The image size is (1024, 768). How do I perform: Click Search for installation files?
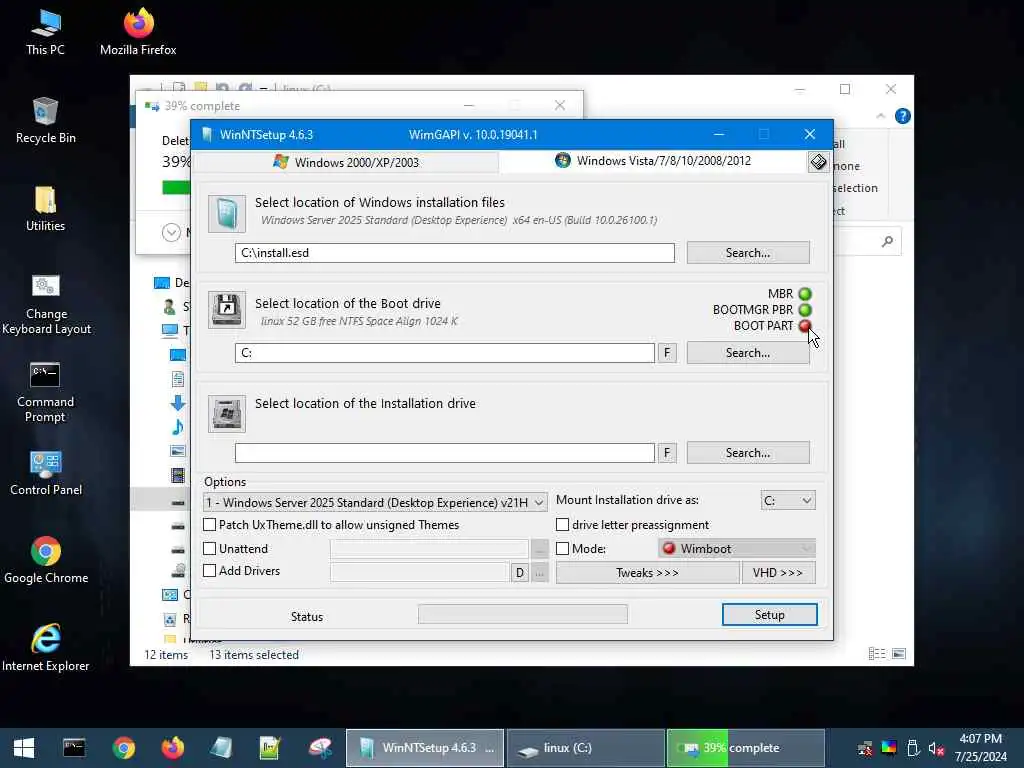point(748,253)
